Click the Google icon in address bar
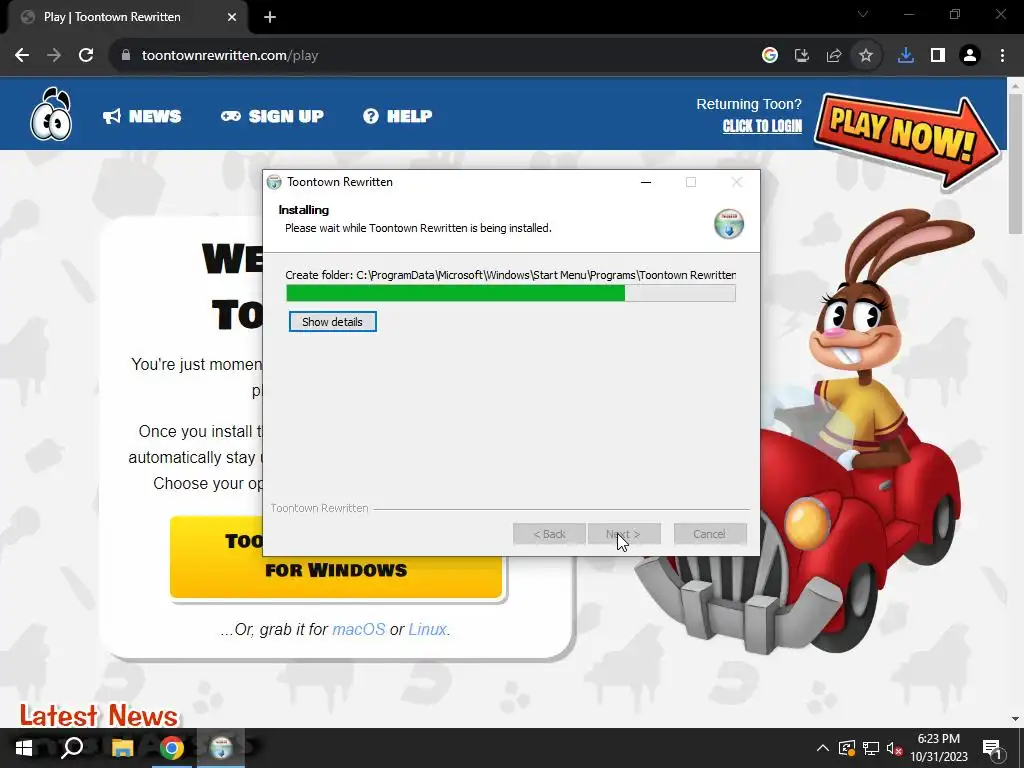The image size is (1024, 768). tap(770, 56)
